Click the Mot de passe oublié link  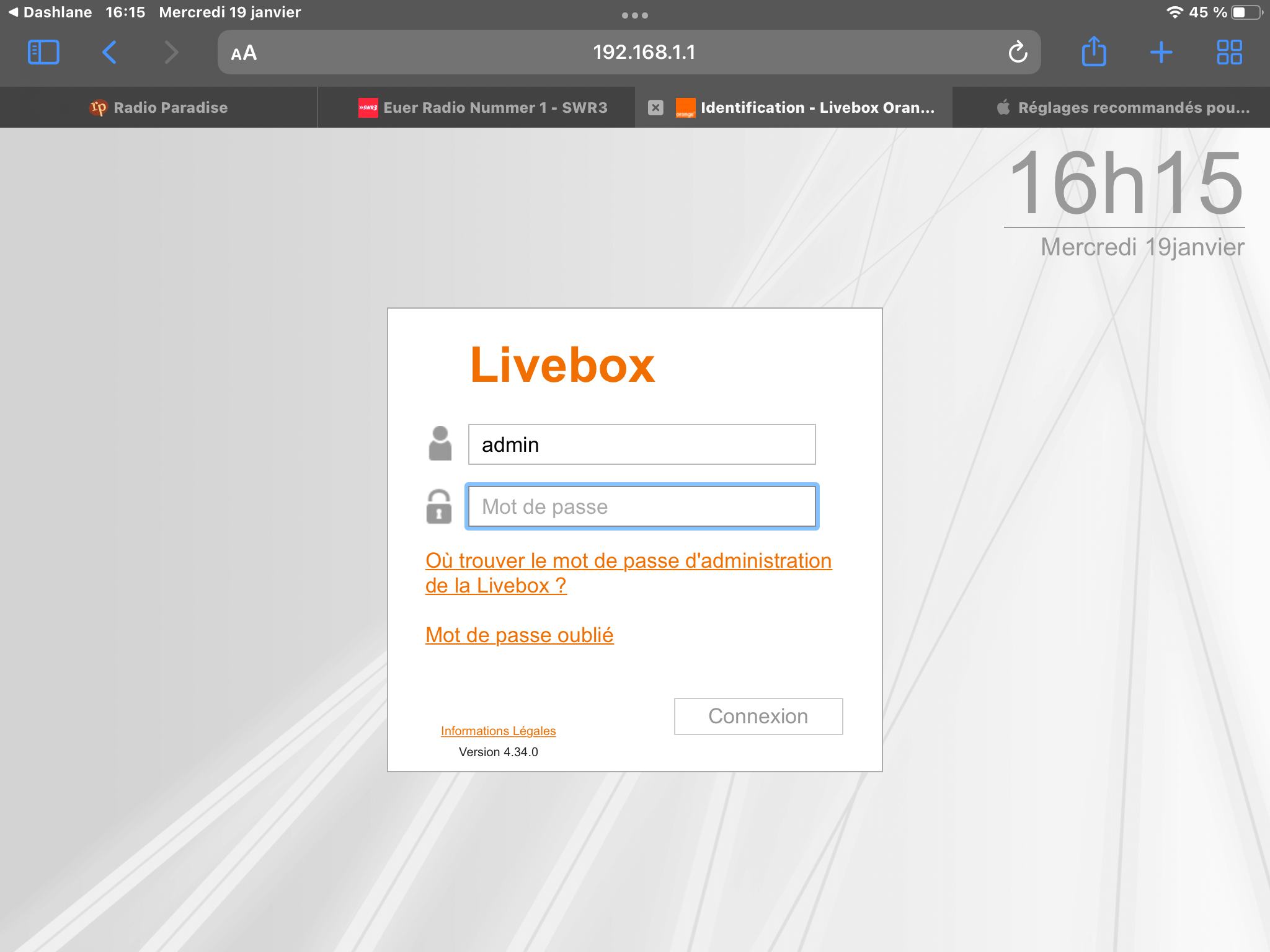click(x=519, y=635)
